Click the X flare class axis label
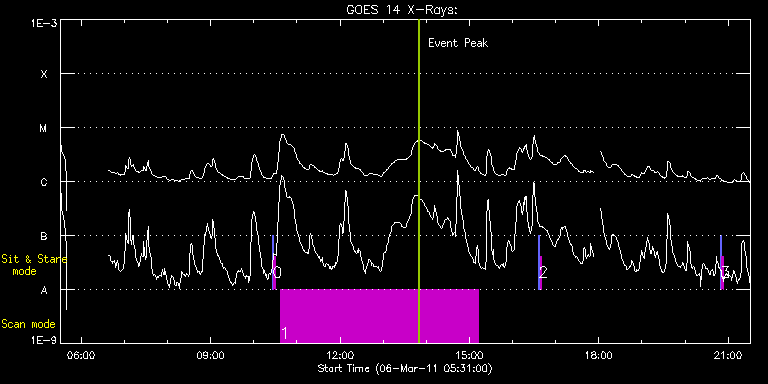Image resolution: width=768 pixels, height=384 pixels. pos(44,74)
